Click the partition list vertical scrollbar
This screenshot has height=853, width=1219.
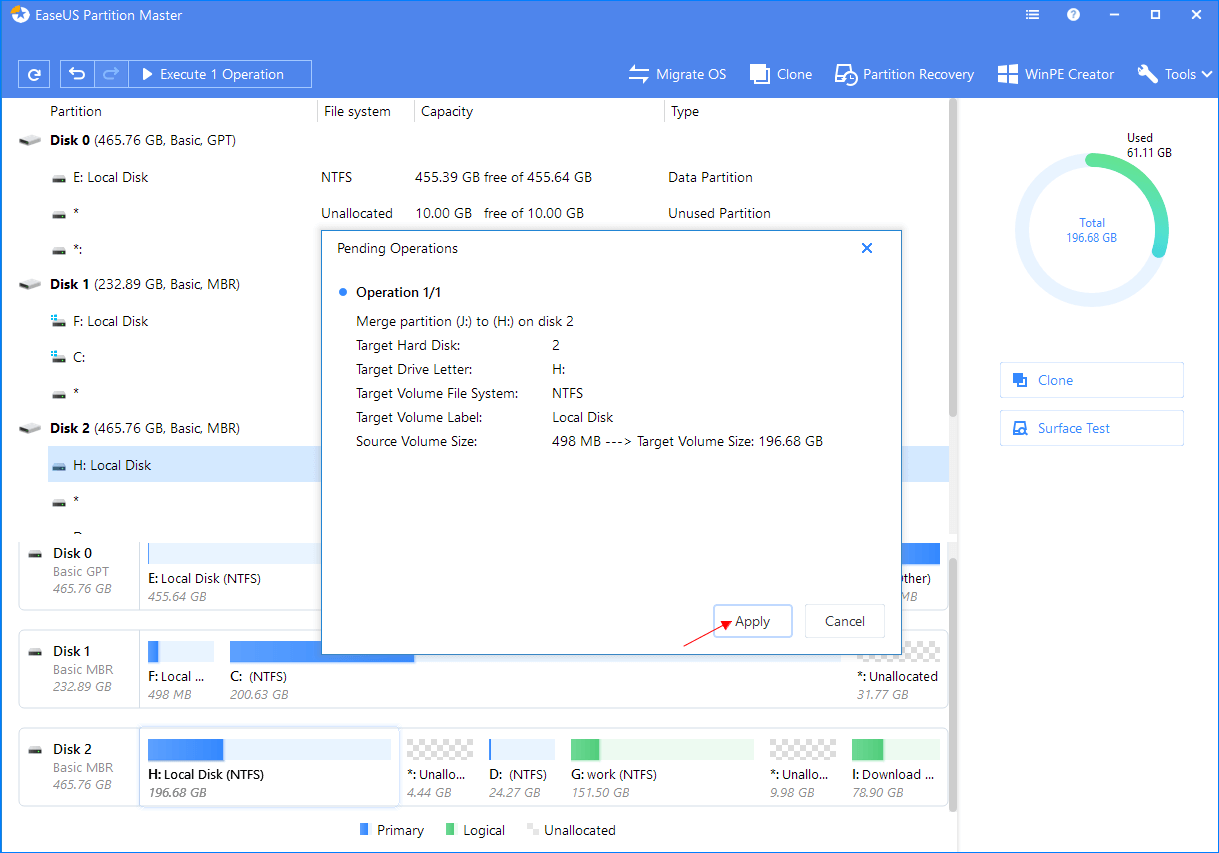point(953,260)
